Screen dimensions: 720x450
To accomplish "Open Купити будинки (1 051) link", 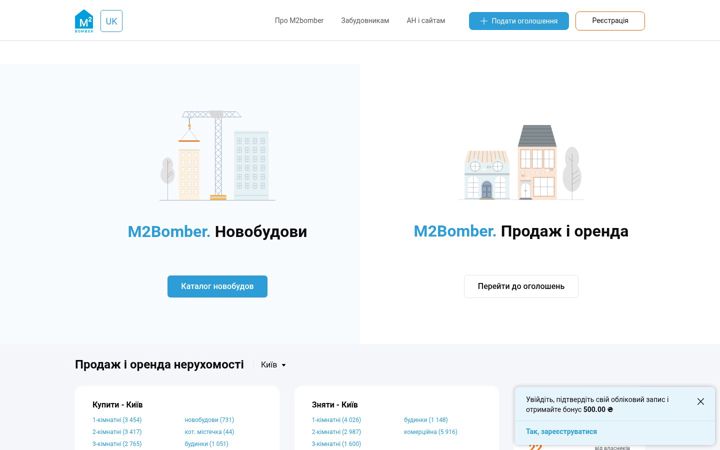I will (206, 444).
